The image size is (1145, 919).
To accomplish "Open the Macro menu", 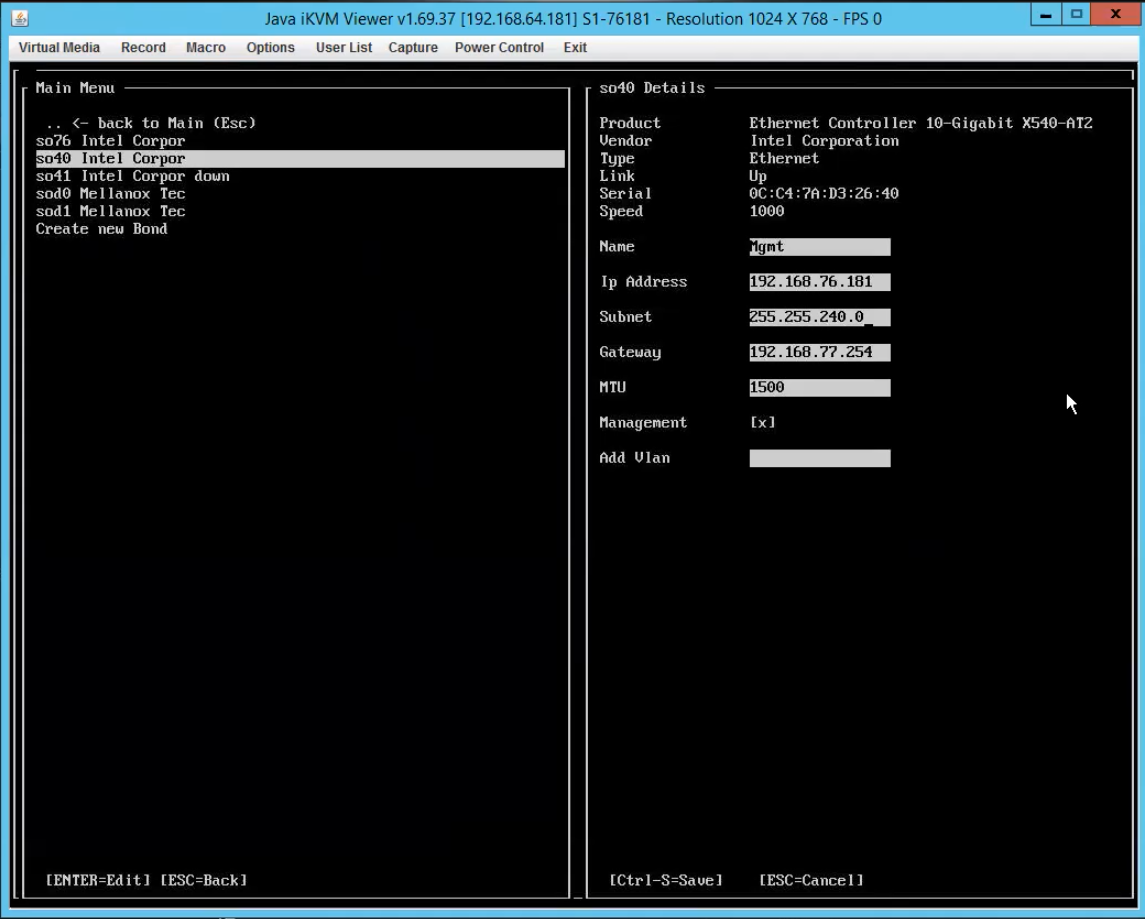I will coord(205,47).
